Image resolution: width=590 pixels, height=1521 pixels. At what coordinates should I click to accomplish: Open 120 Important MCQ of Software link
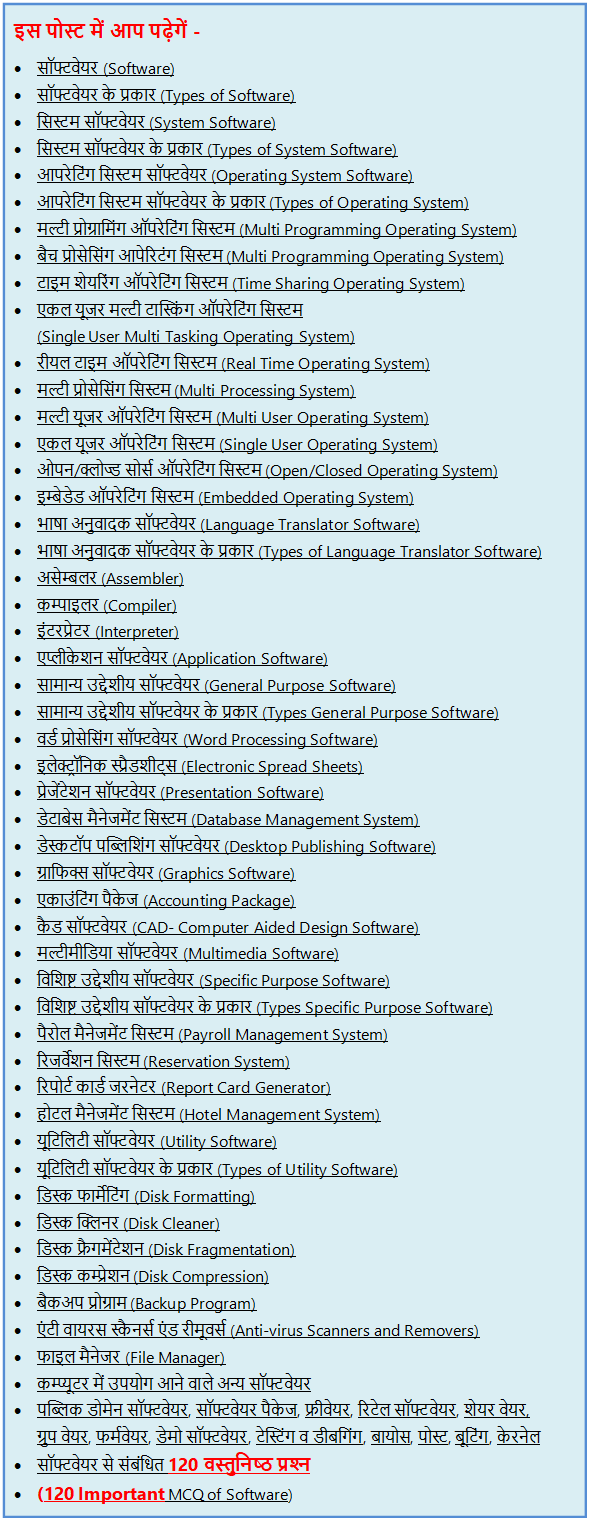point(165,1494)
